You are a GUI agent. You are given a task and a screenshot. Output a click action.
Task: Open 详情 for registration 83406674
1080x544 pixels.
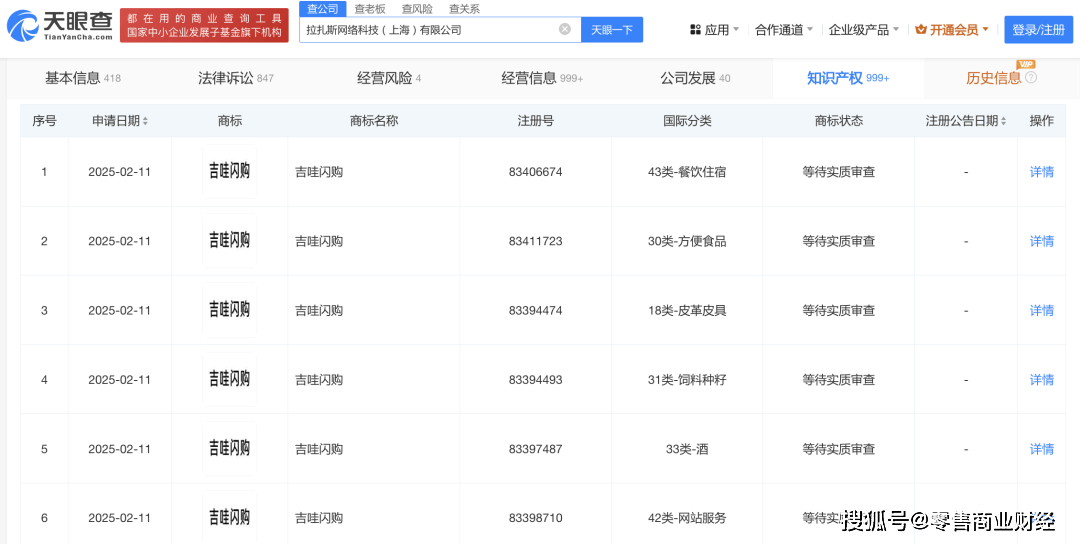tap(1041, 172)
